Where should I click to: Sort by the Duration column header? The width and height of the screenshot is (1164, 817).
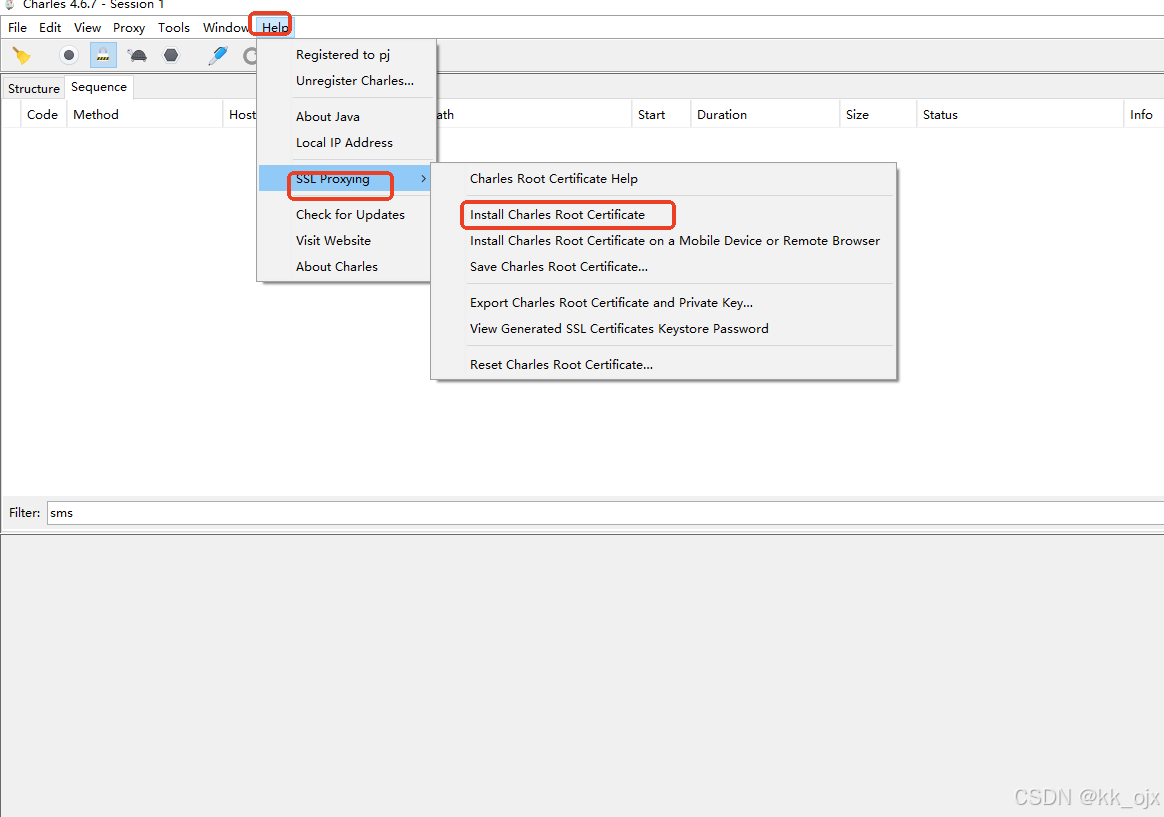pyautogui.click(x=765, y=114)
